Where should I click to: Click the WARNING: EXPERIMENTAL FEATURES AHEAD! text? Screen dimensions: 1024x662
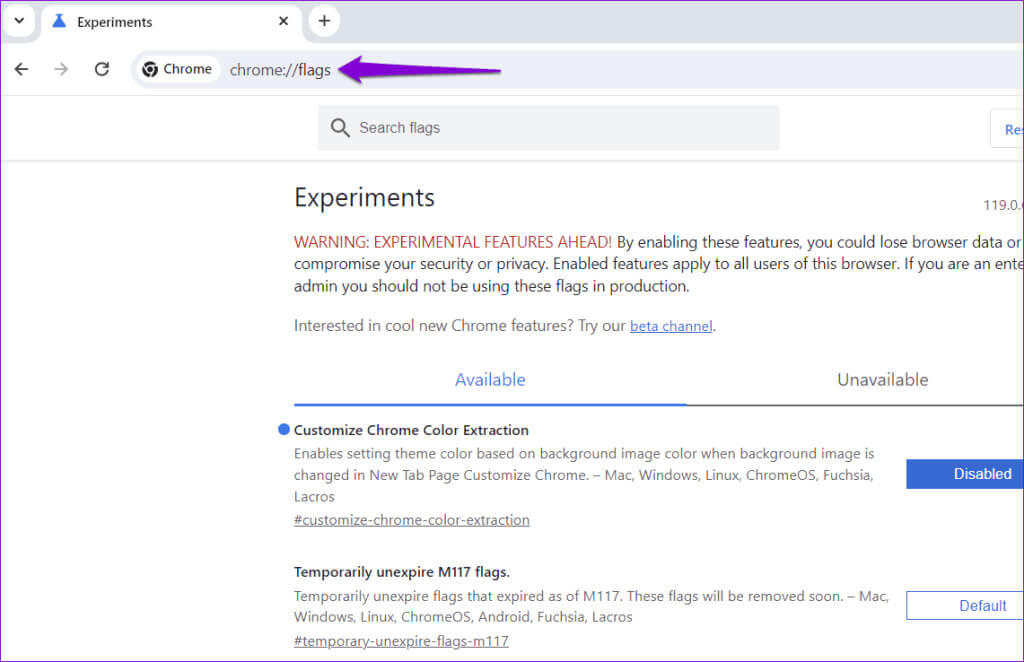[453, 242]
